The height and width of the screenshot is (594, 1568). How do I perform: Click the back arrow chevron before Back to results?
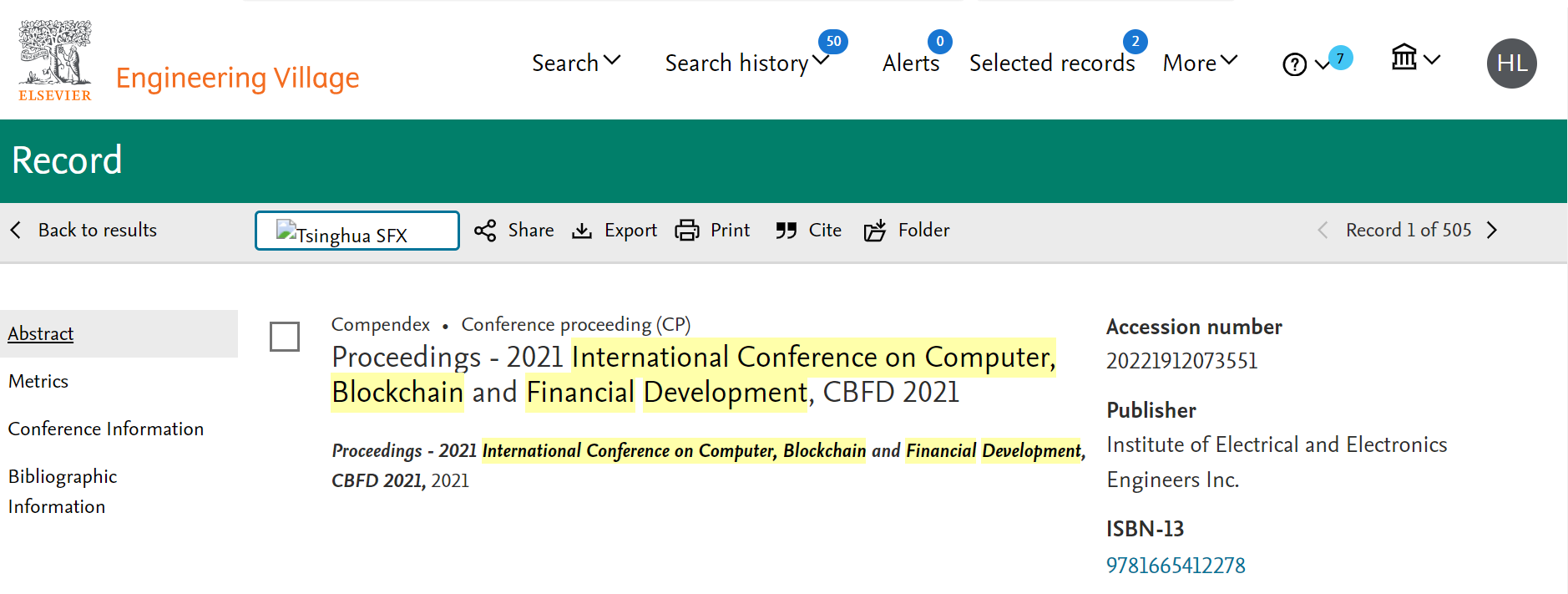coord(15,230)
